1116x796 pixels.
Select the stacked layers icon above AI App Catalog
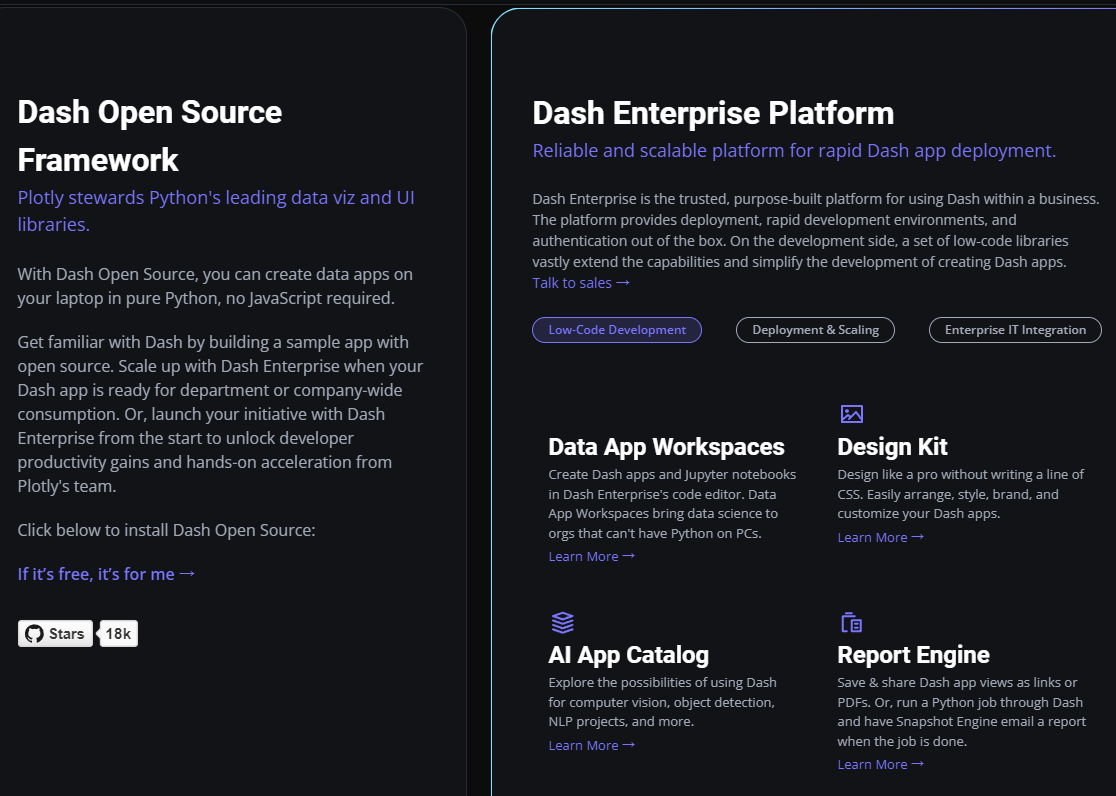point(563,621)
